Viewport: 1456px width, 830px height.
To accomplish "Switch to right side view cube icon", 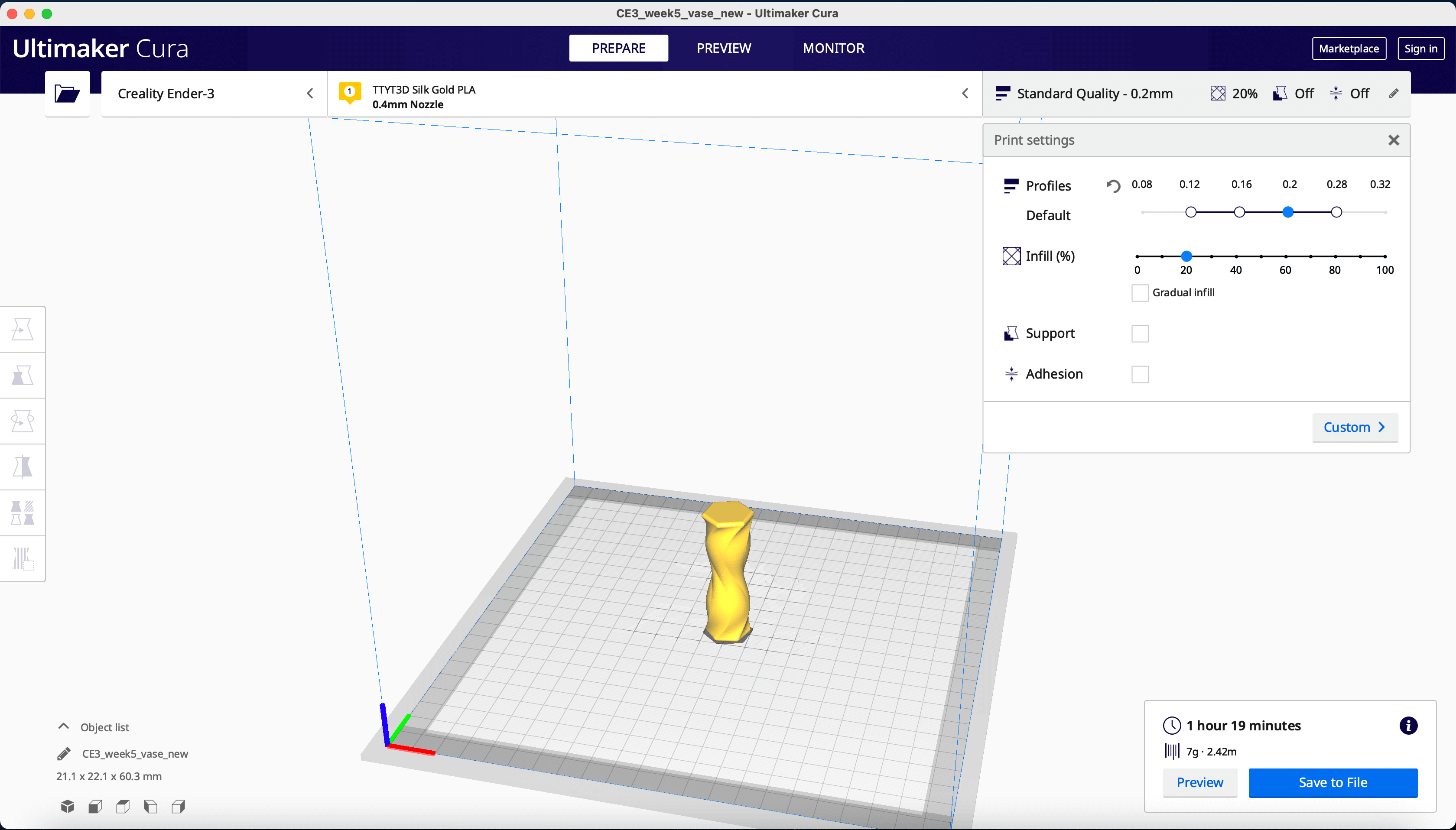I will [179, 806].
